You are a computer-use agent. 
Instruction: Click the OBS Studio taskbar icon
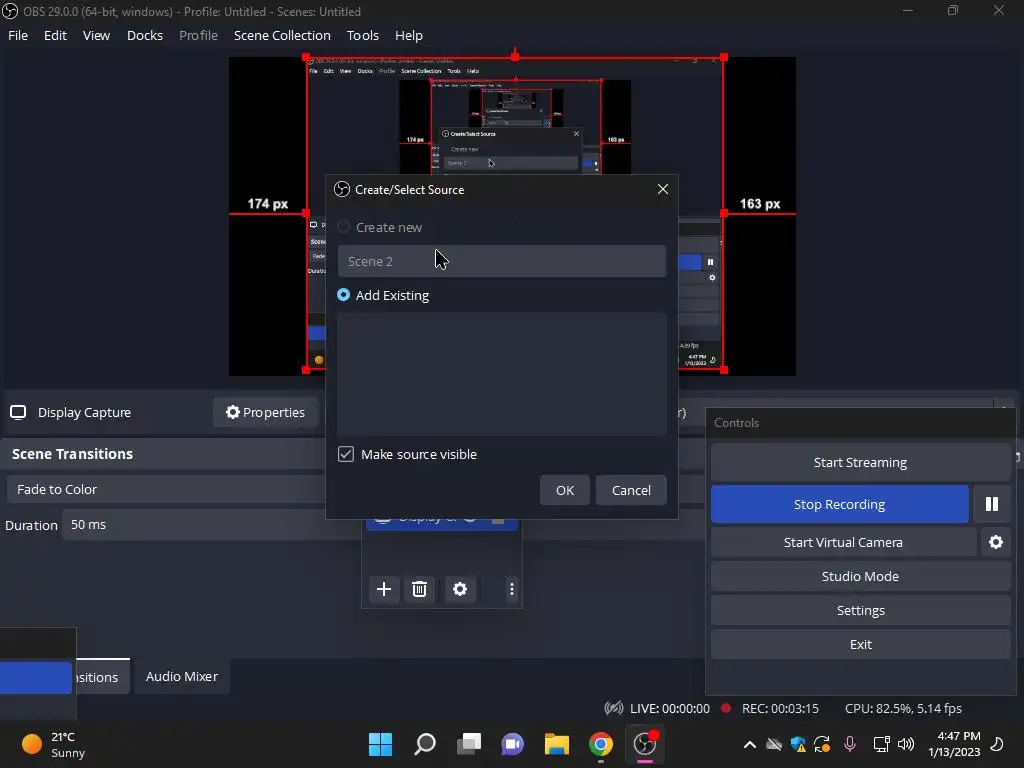click(x=645, y=744)
